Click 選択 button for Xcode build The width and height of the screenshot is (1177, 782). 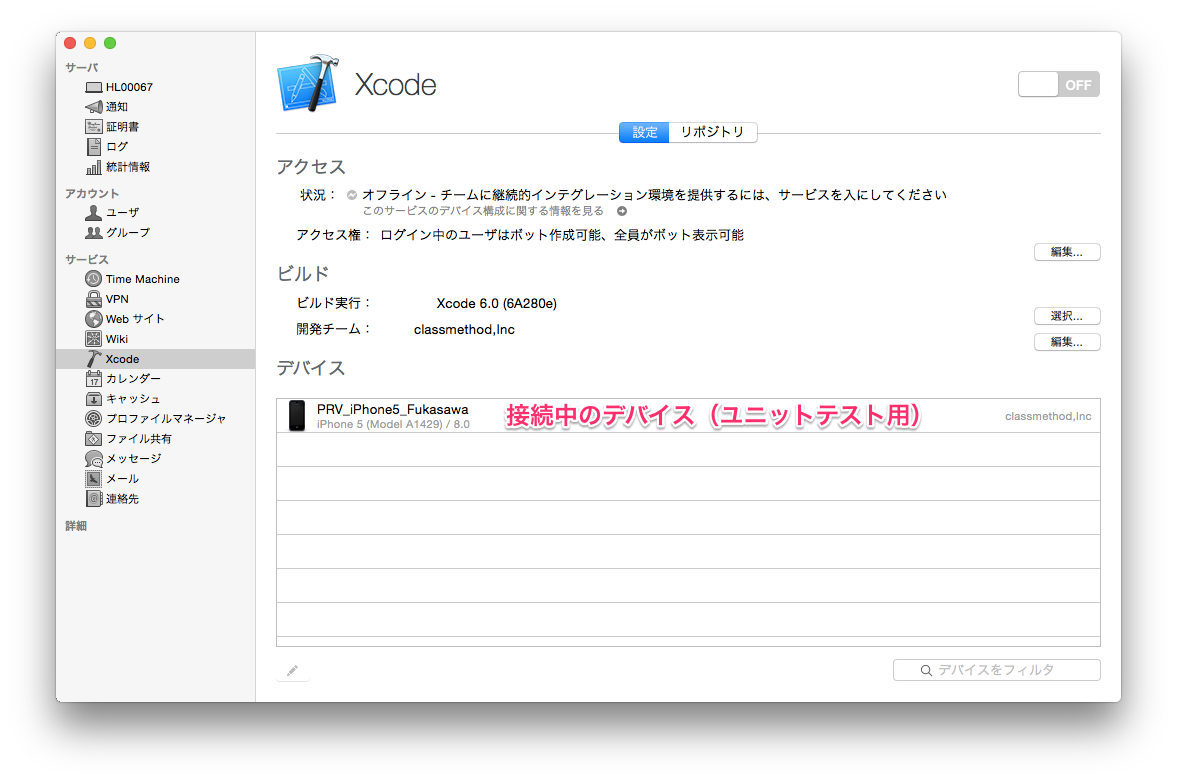(1066, 316)
